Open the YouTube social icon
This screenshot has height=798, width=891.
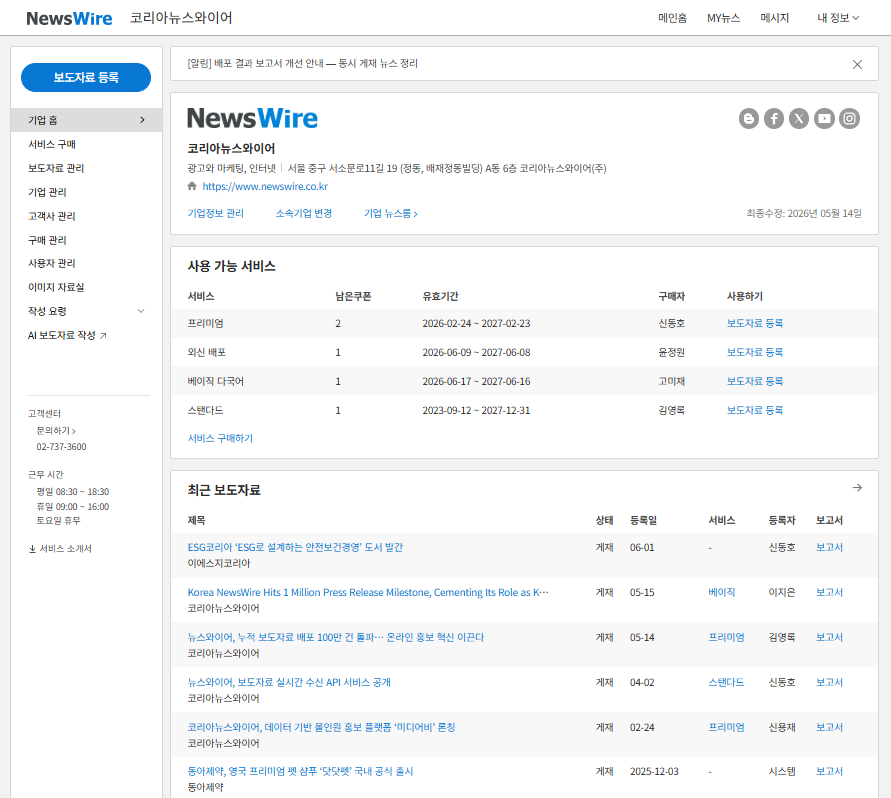pyautogui.click(x=824, y=119)
